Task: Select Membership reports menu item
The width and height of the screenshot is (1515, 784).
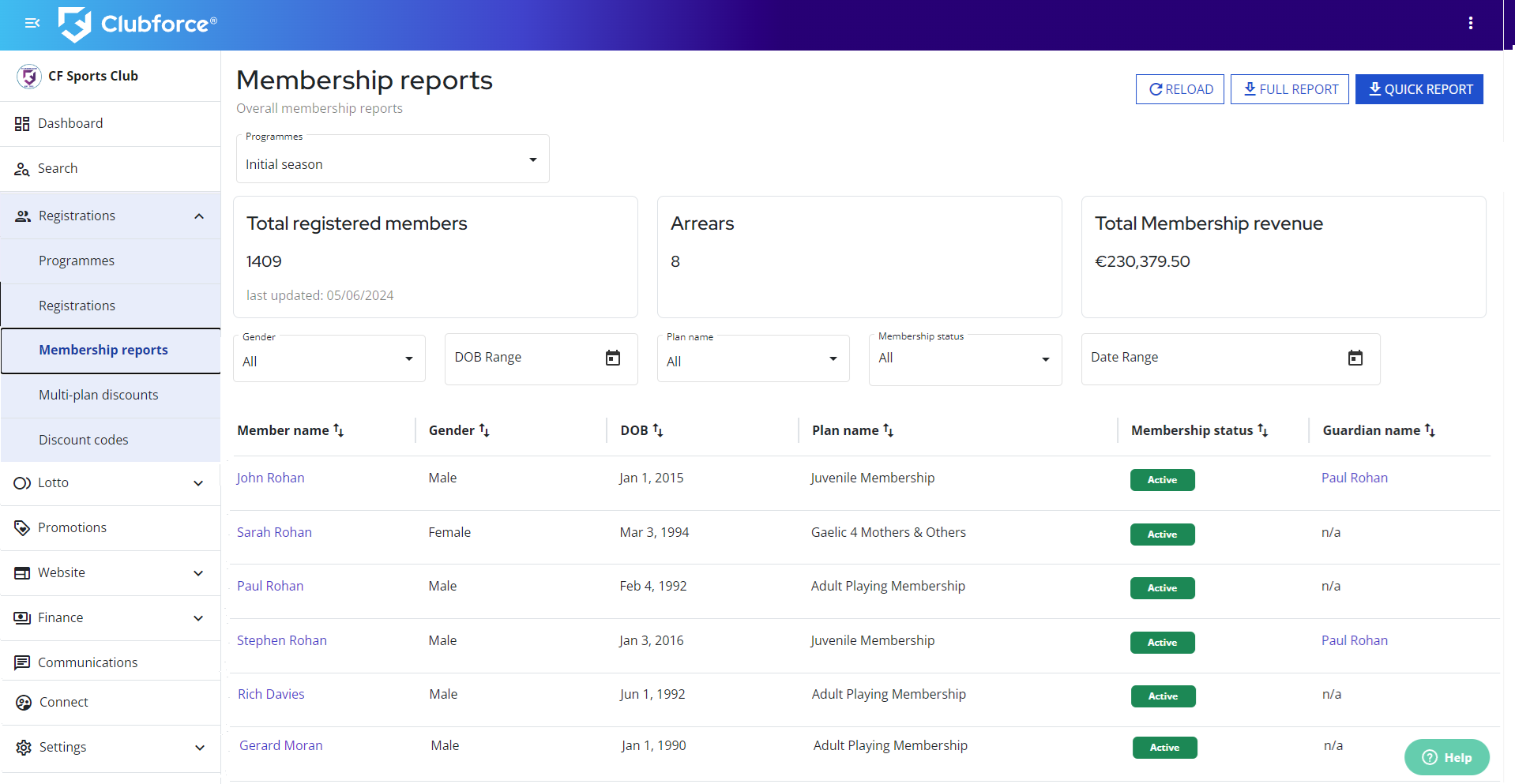Action: click(111, 351)
